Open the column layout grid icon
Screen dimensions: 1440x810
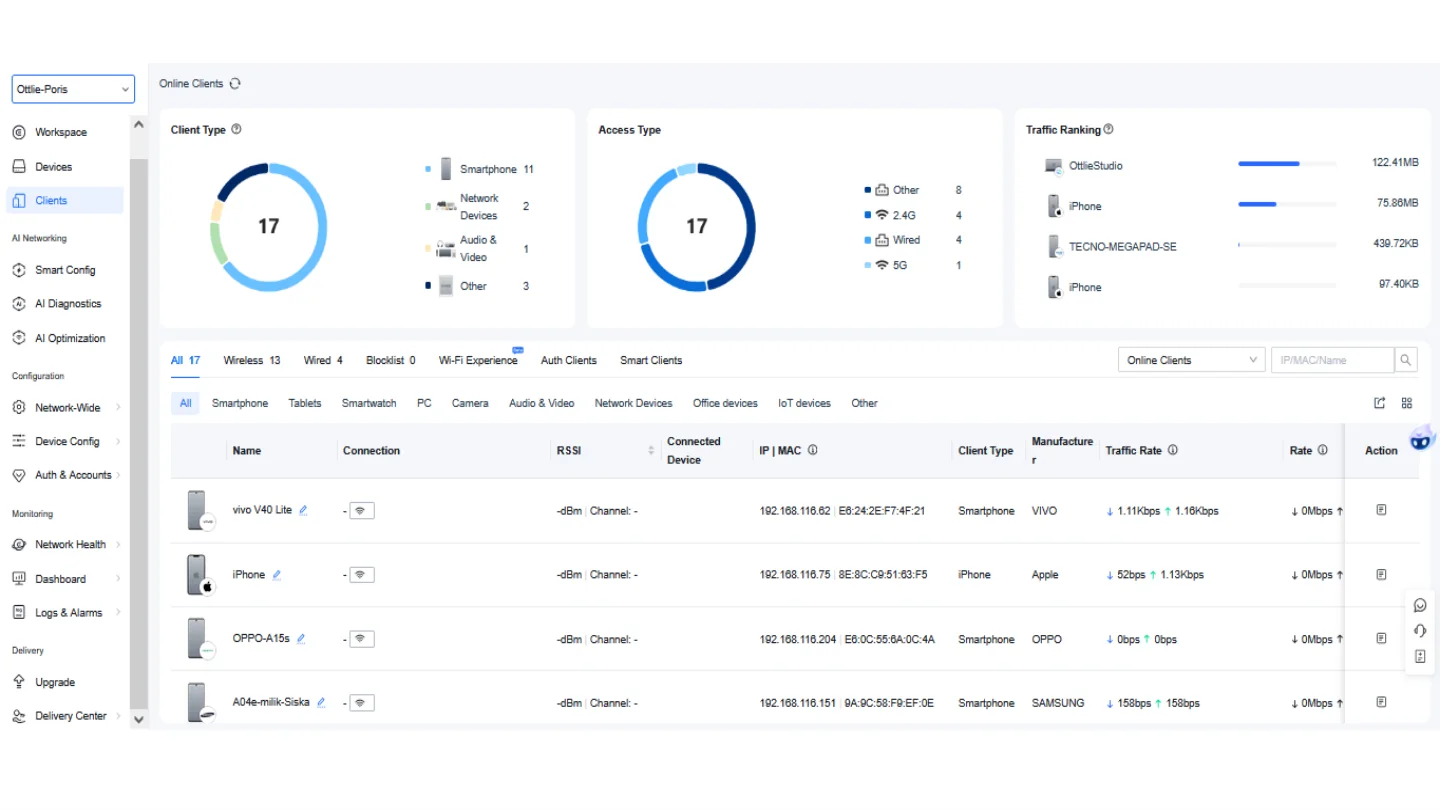click(x=1407, y=403)
